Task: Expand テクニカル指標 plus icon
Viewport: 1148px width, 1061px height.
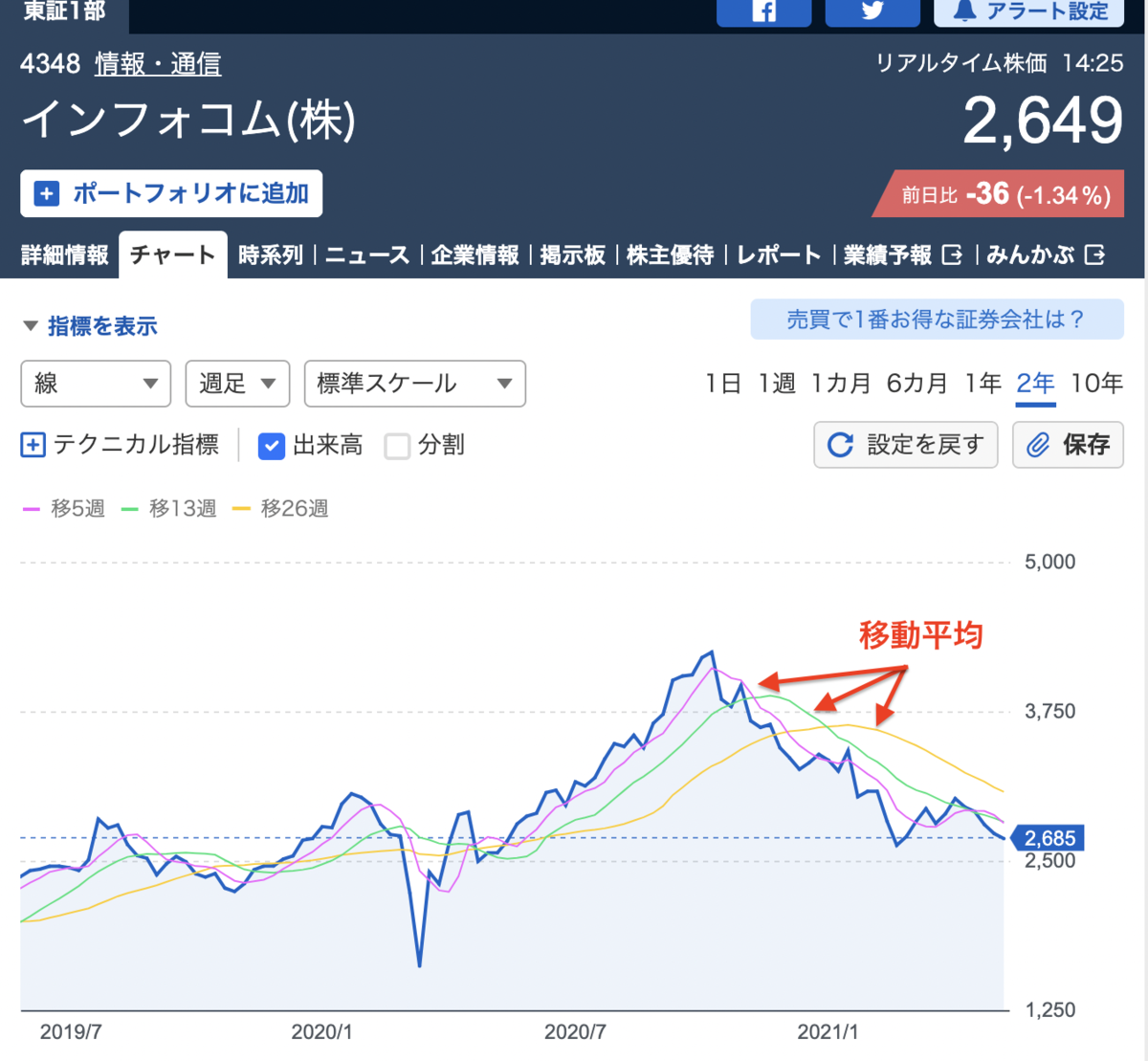Action: pos(33,445)
